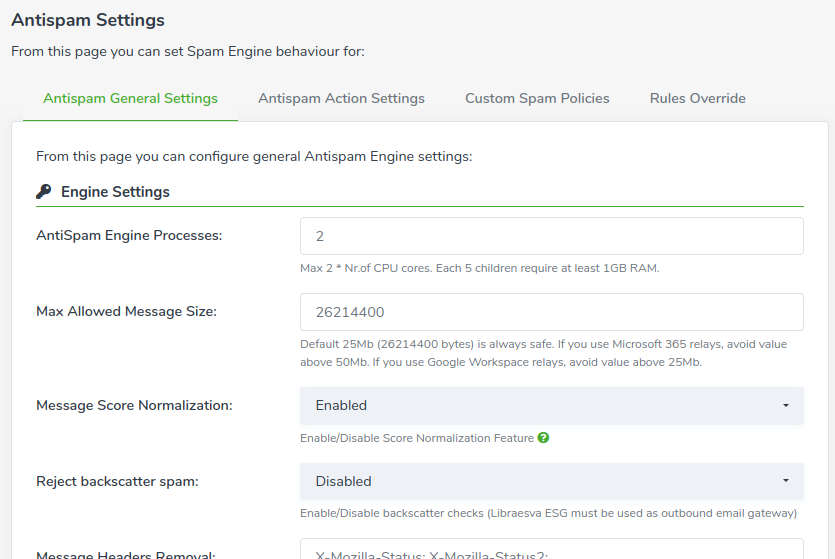Open the Antispam General Settings tab
The width and height of the screenshot is (835, 559).
pyautogui.click(x=130, y=98)
